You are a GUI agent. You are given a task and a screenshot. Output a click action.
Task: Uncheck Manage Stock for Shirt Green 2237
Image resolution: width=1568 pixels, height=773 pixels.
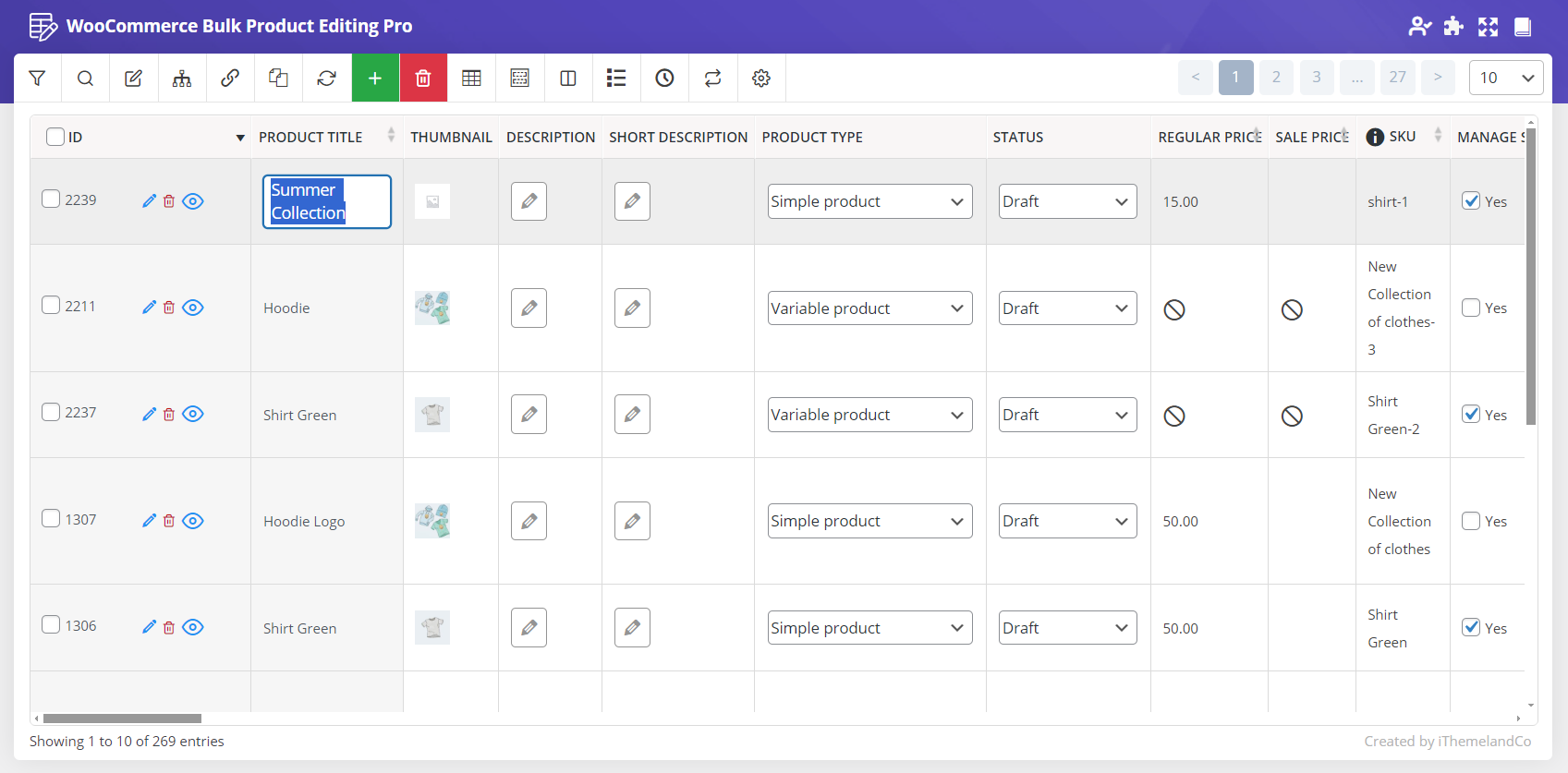1471,415
